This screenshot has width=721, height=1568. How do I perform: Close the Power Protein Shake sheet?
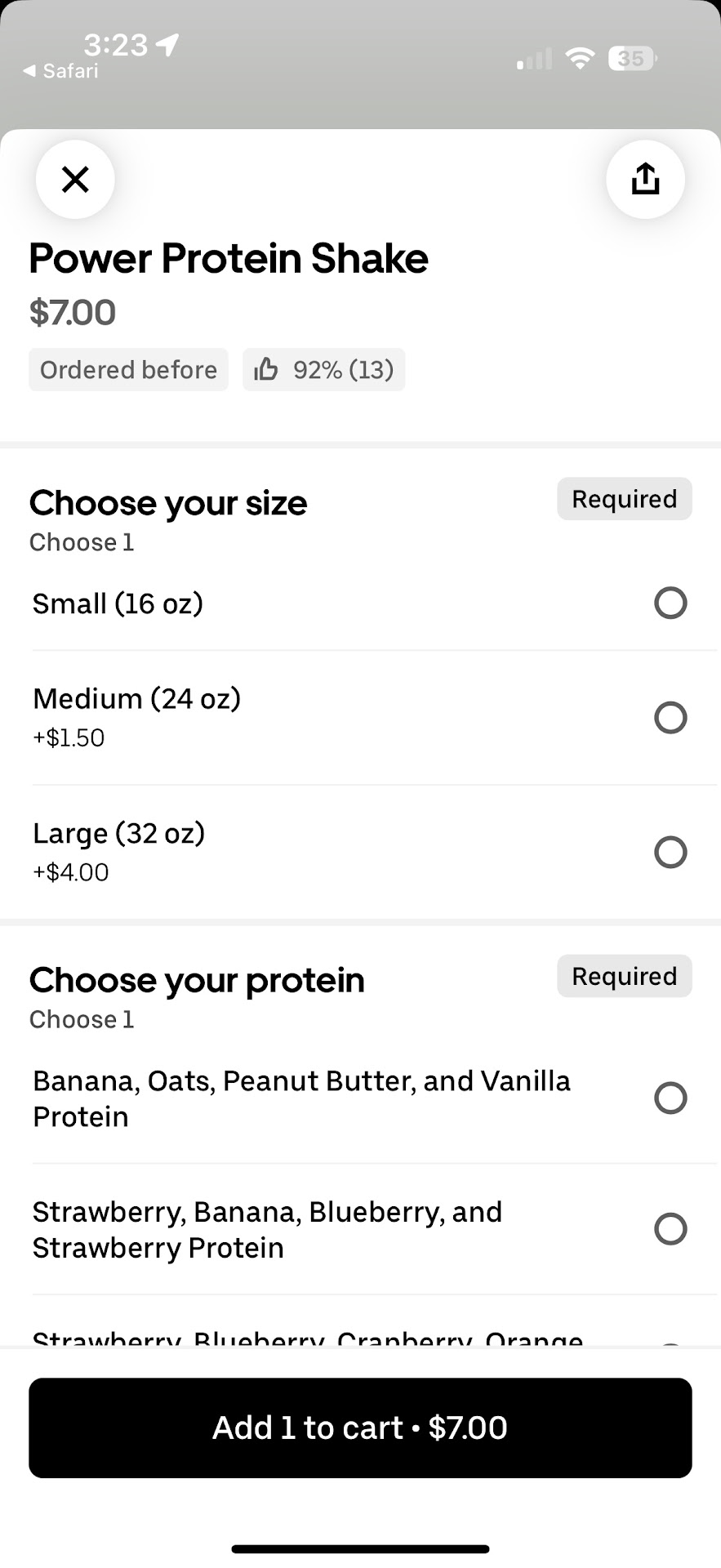tap(75, 179)
